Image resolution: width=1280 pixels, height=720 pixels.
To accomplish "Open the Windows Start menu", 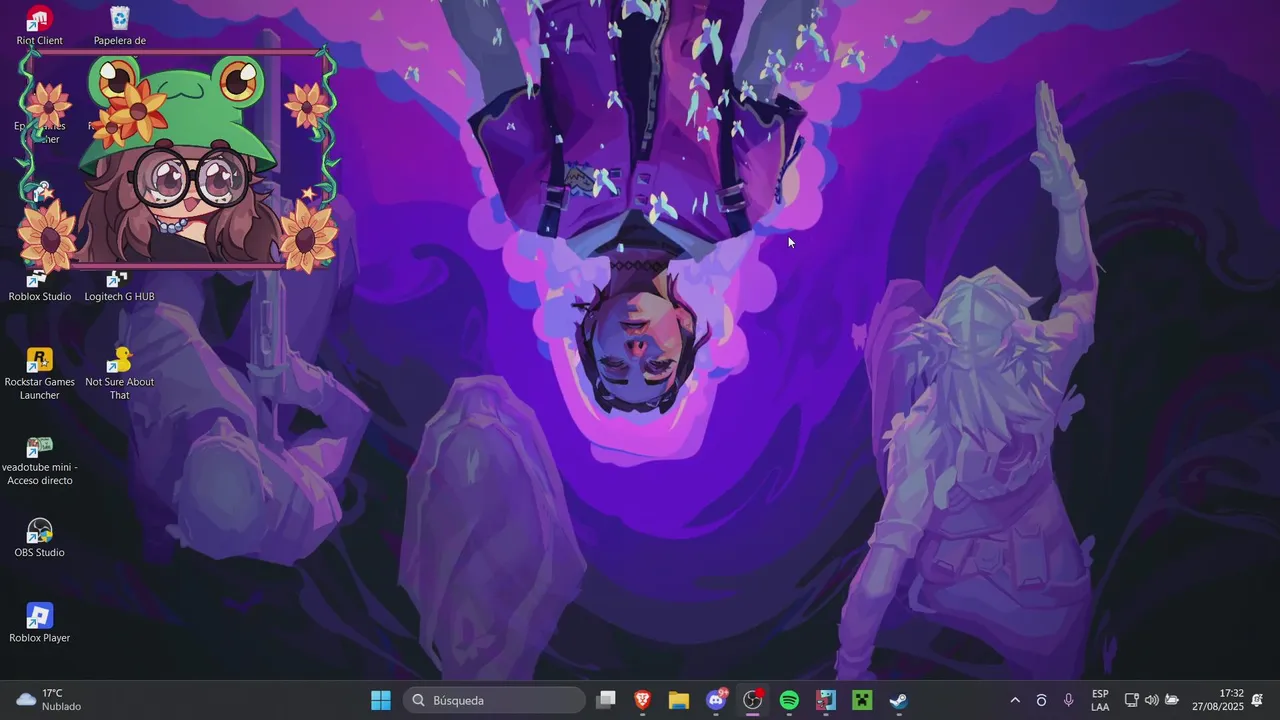I will (381, 700).
